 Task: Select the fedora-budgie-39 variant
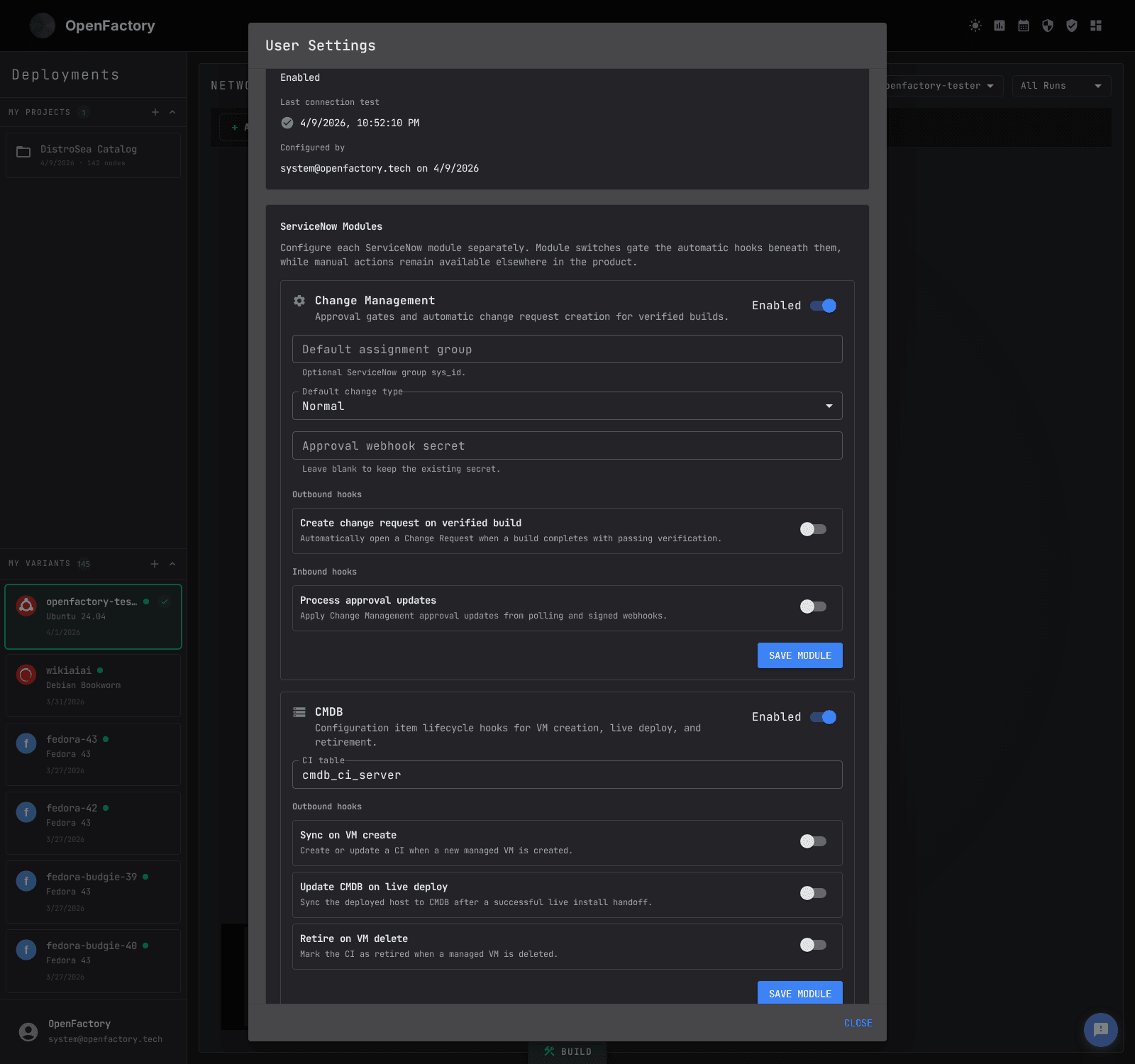[x=94, y=892]
